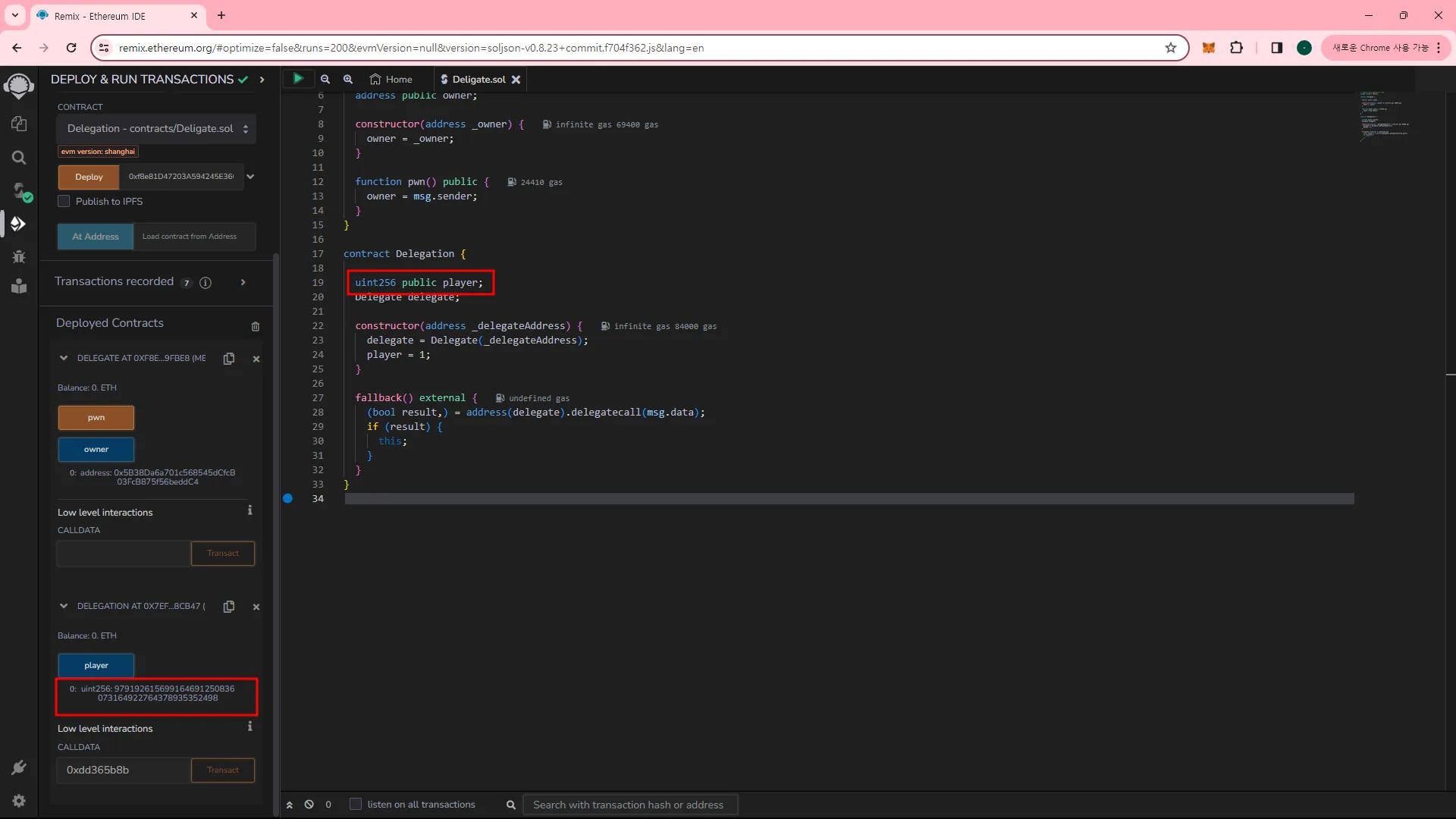Click the At Address button
Viewport: 1456px width, 819px height.
96,237
